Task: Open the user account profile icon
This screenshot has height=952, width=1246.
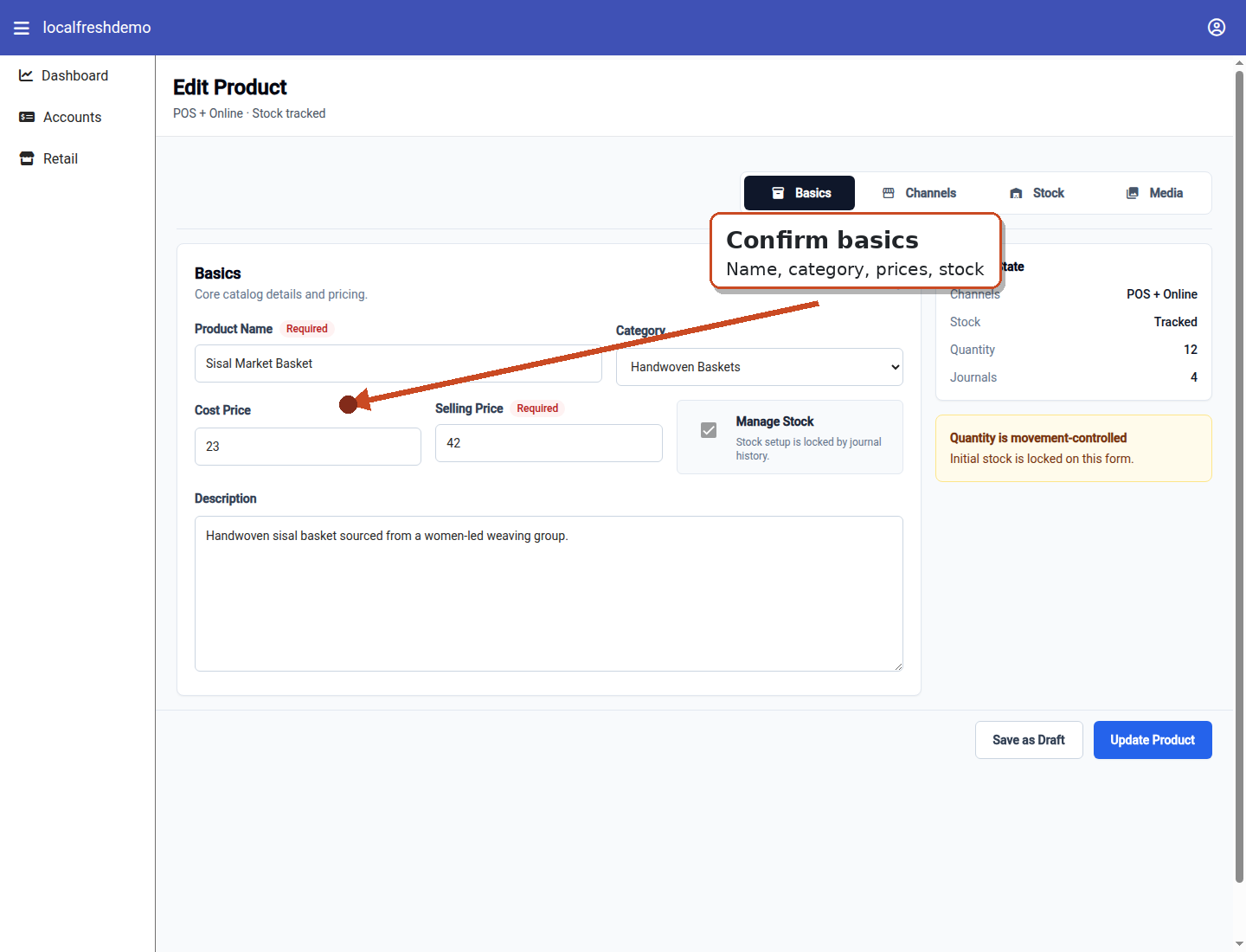Action: 1217,28
